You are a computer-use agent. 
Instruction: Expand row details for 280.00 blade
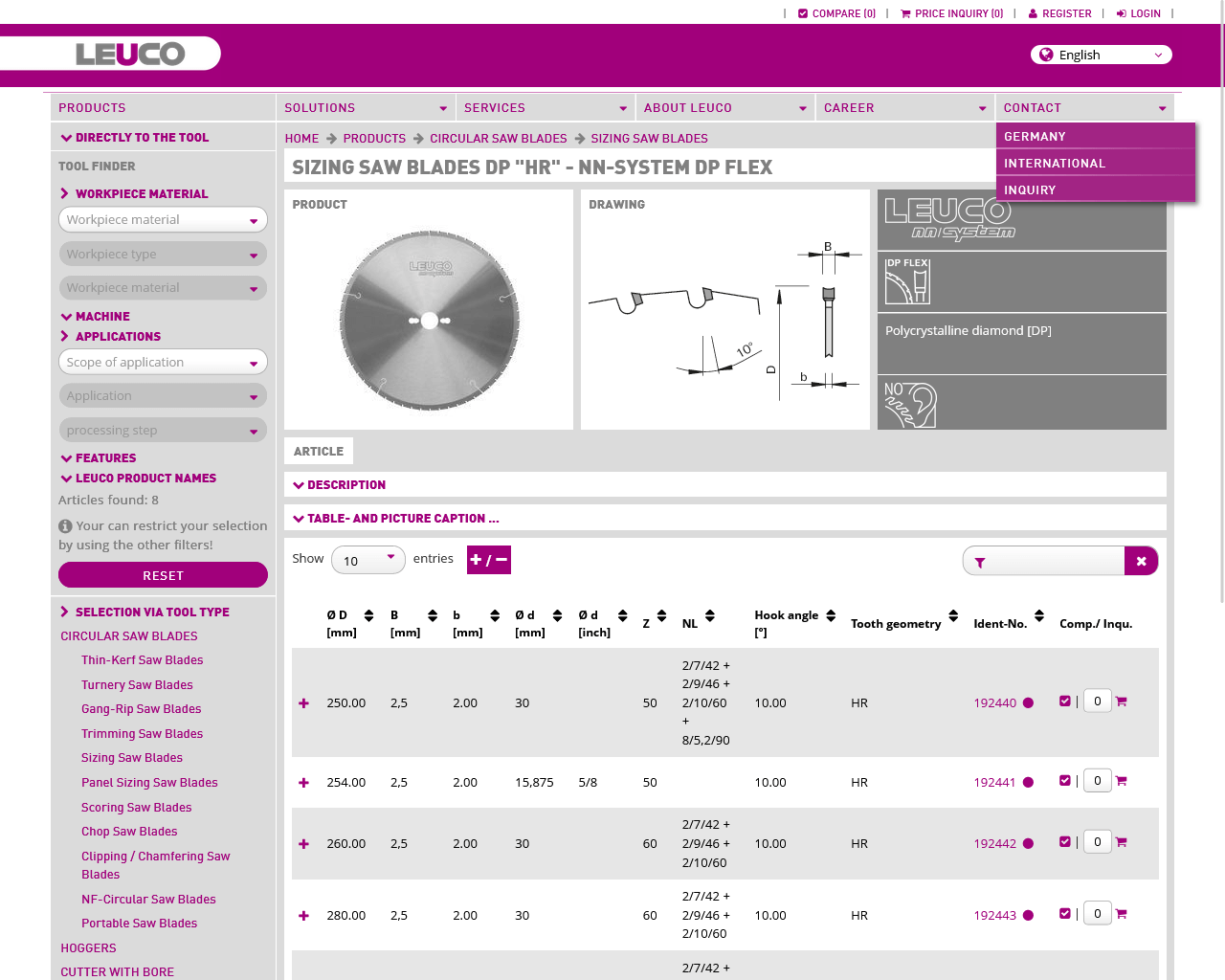[303, 916]
